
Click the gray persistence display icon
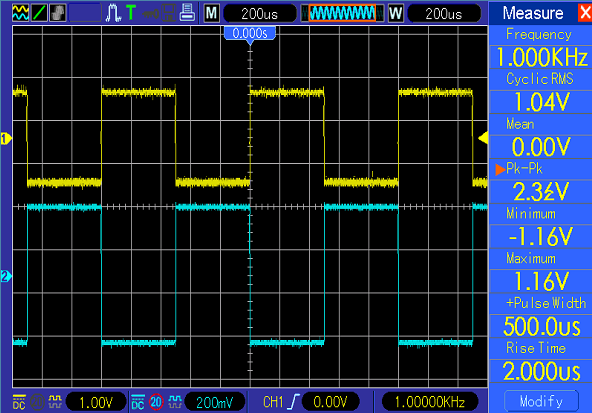[58, 13]
